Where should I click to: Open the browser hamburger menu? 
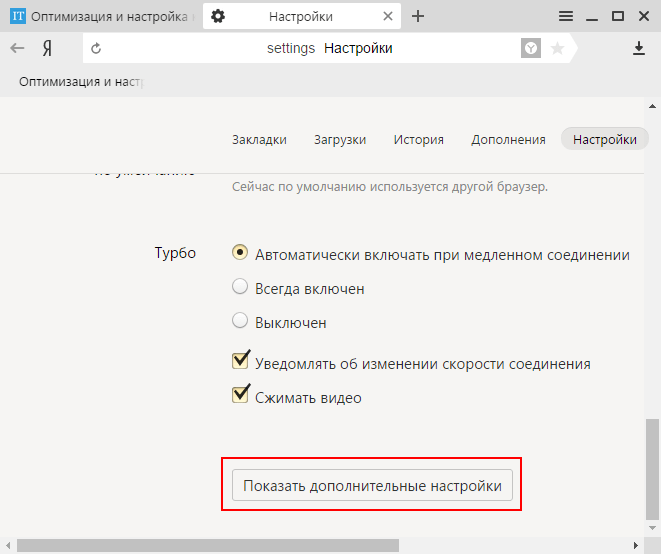point(566,16)
